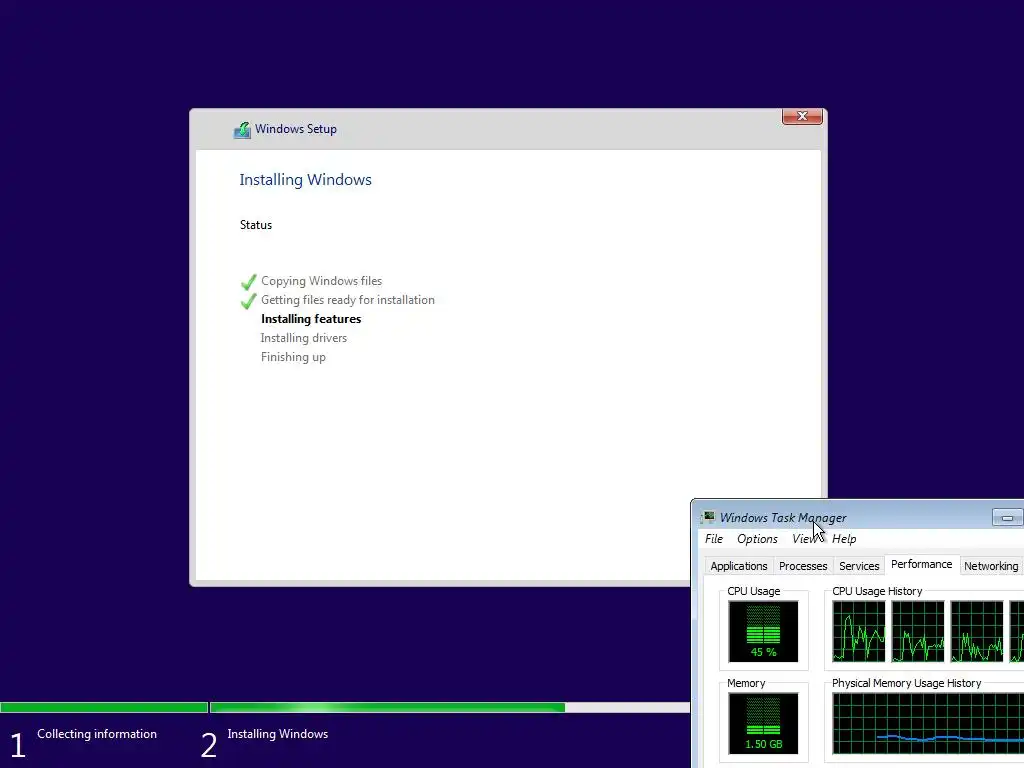The width and height of the screenshot is (1024, 768).
Task: Click the 'Installing drivers' step text
Action: (304, 338)
